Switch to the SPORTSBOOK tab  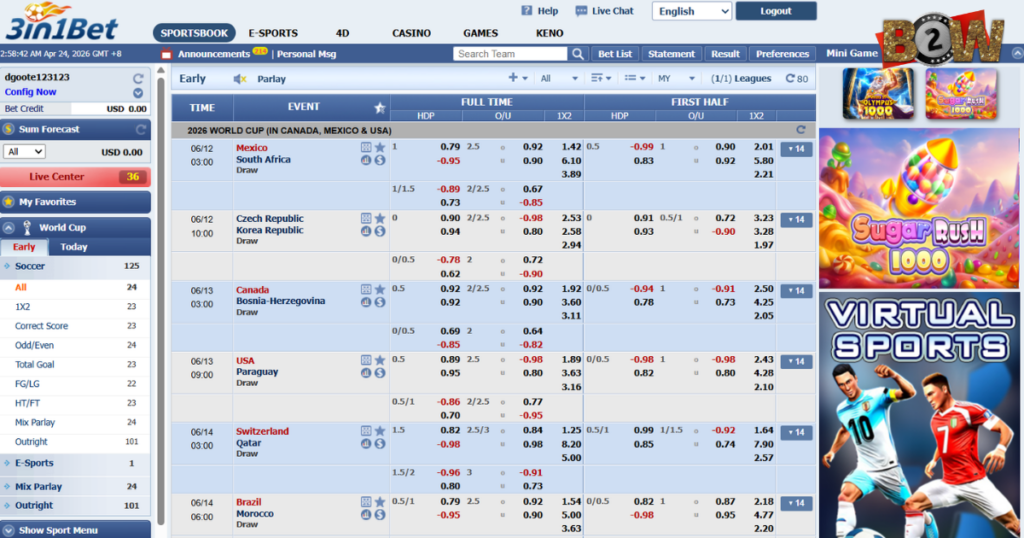click(194, 33)
